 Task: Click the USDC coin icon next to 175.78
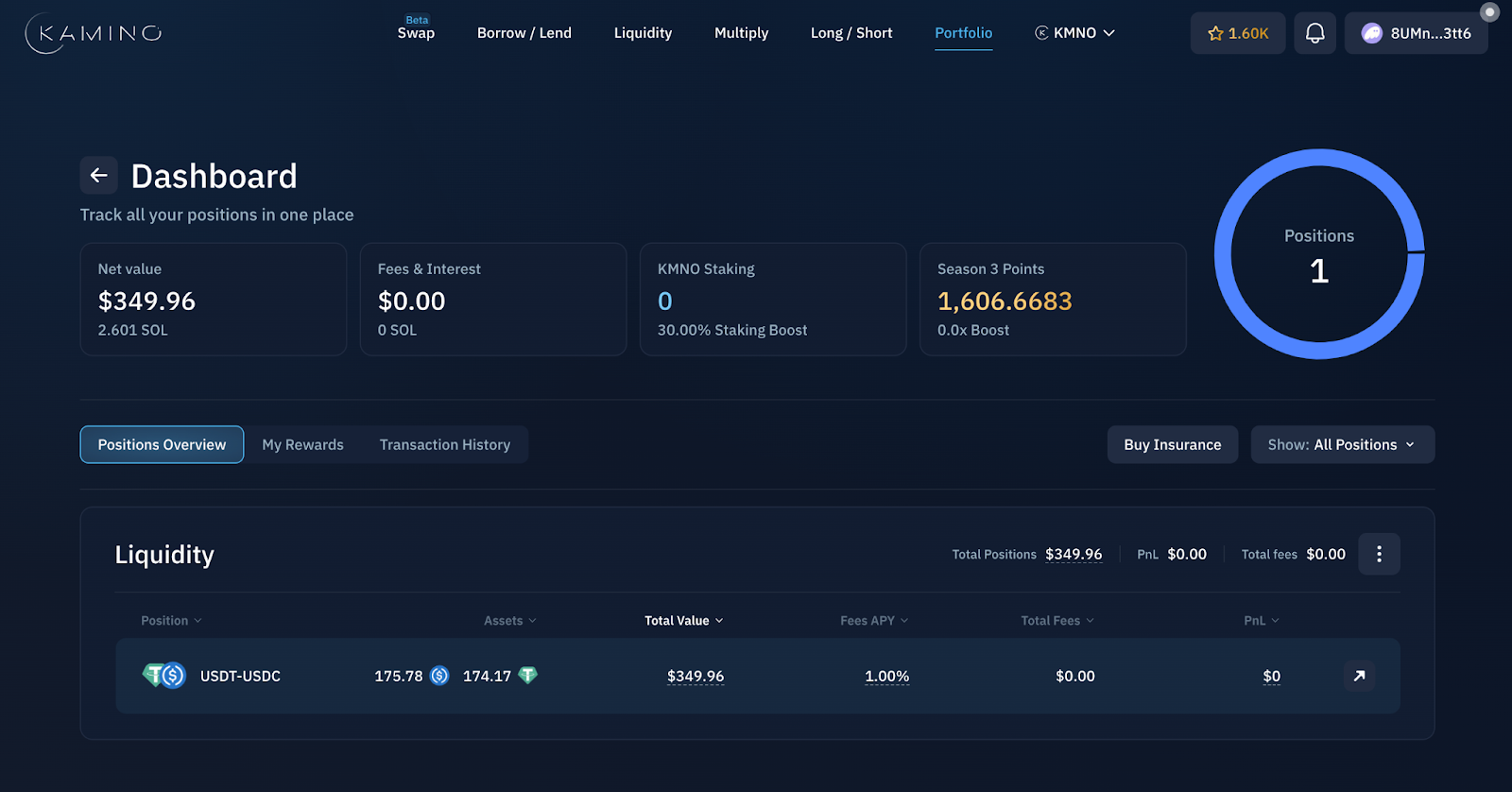pyautogui.click(x=439, y=676)
